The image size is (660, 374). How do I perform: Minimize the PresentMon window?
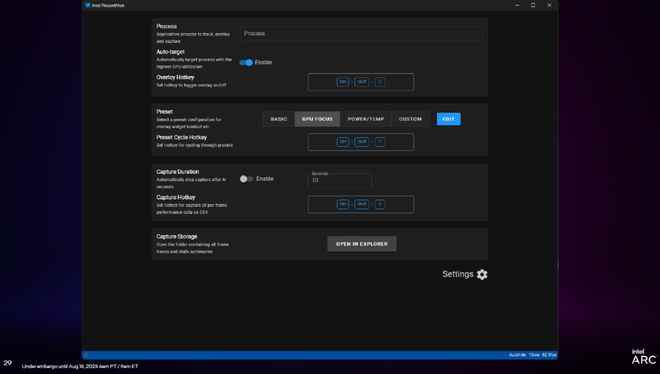[517, 5]
